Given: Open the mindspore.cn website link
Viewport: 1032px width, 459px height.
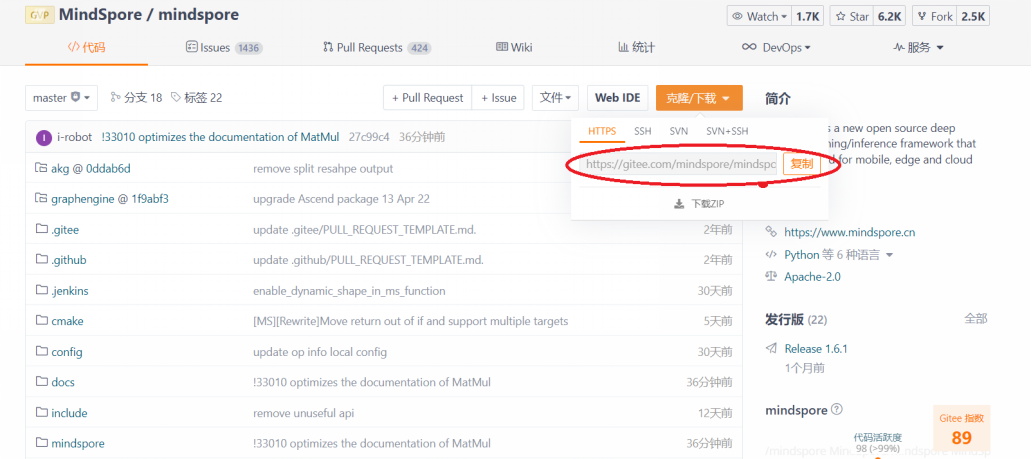Looking at the screenshot, I should (849, 232).
